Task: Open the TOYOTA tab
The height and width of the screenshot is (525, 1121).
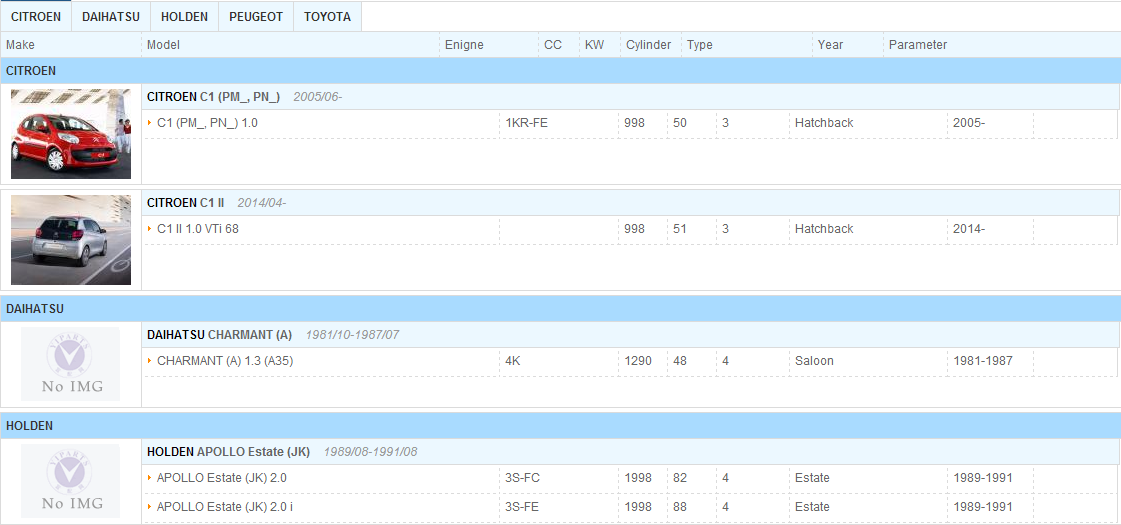Action: [x=327, y=16]
